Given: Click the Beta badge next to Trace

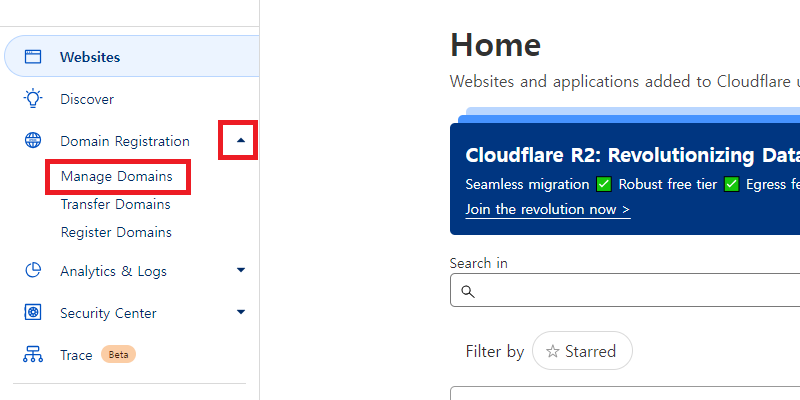Looking at the screenshot, I should (118, 355).
